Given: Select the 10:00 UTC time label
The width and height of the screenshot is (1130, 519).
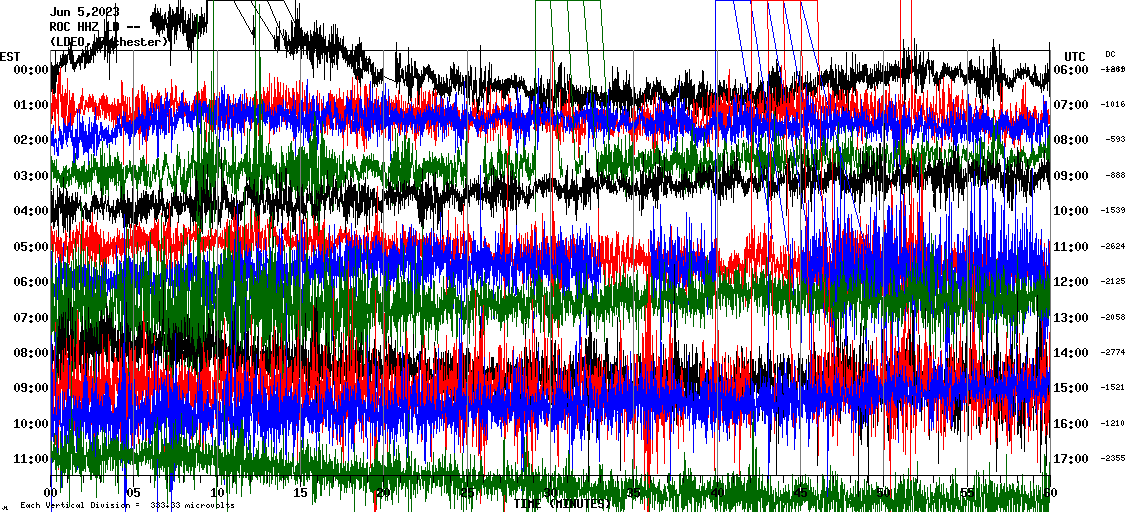Looking at the screenshot, I should (x=1072, y=211).
